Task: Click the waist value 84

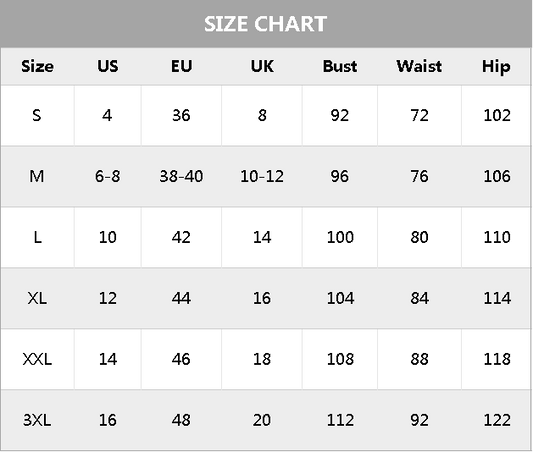Action: (x=419, y=298)
